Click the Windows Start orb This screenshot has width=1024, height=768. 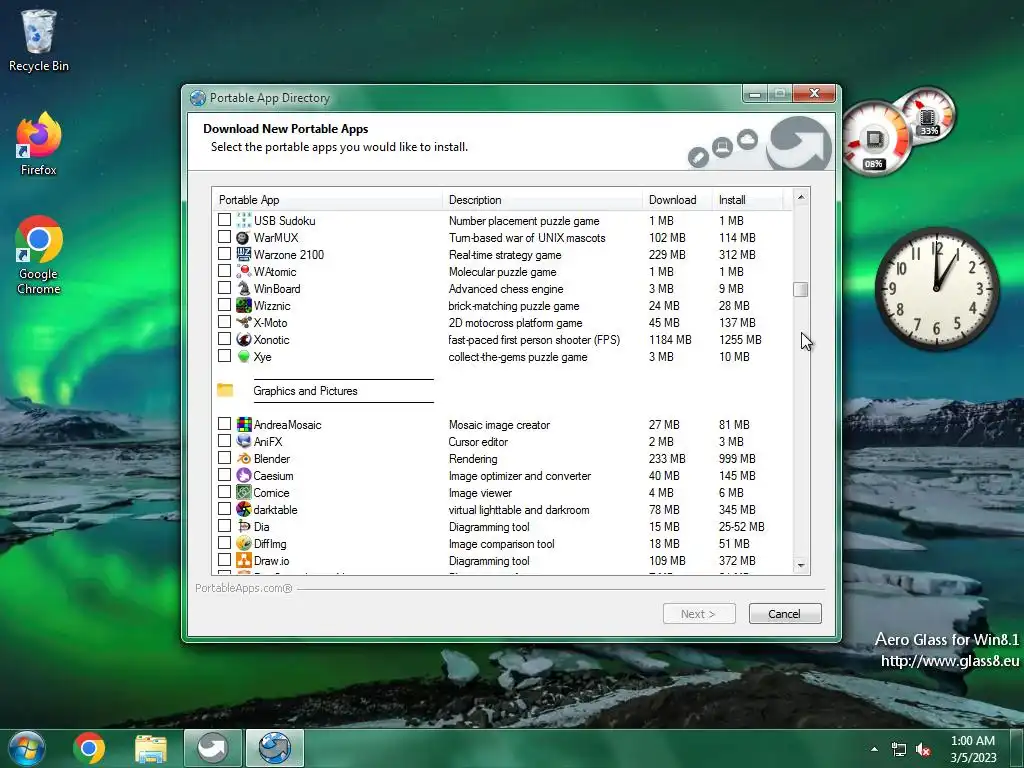27,748
